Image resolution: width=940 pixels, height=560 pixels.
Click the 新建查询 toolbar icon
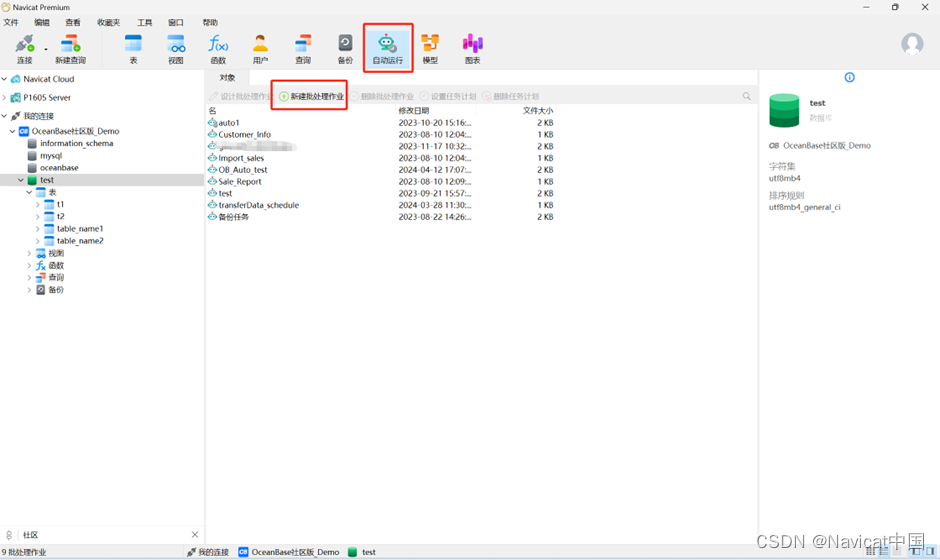click(x=70, y=49)
